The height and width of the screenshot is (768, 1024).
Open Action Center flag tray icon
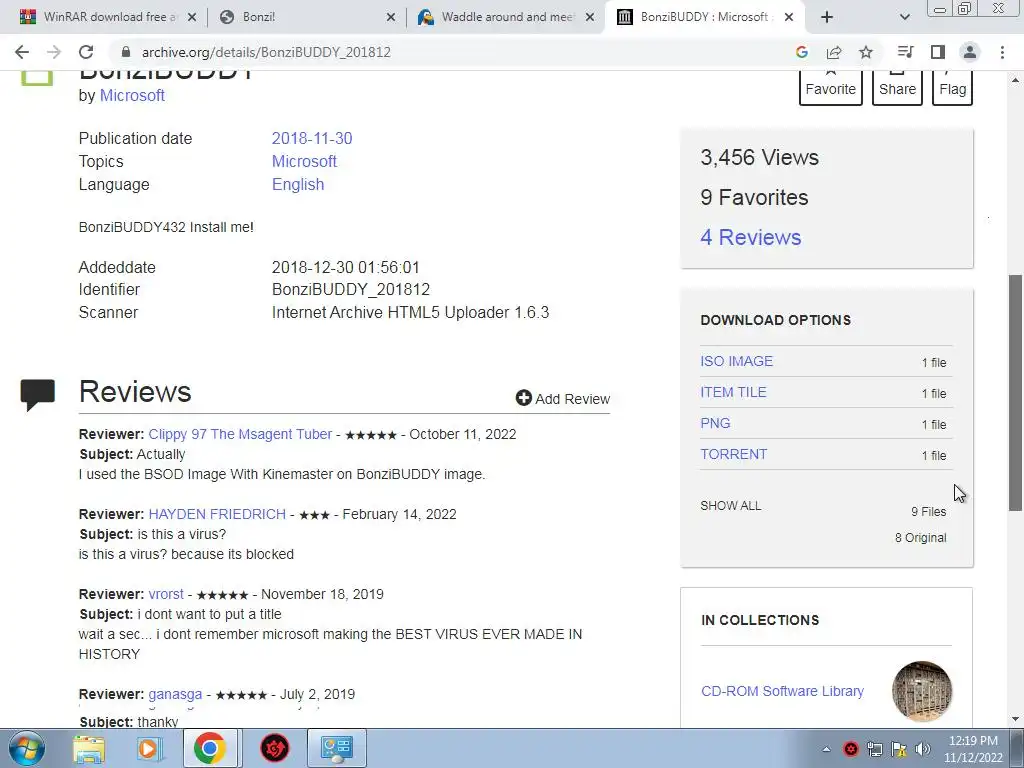tap(899, 749)
